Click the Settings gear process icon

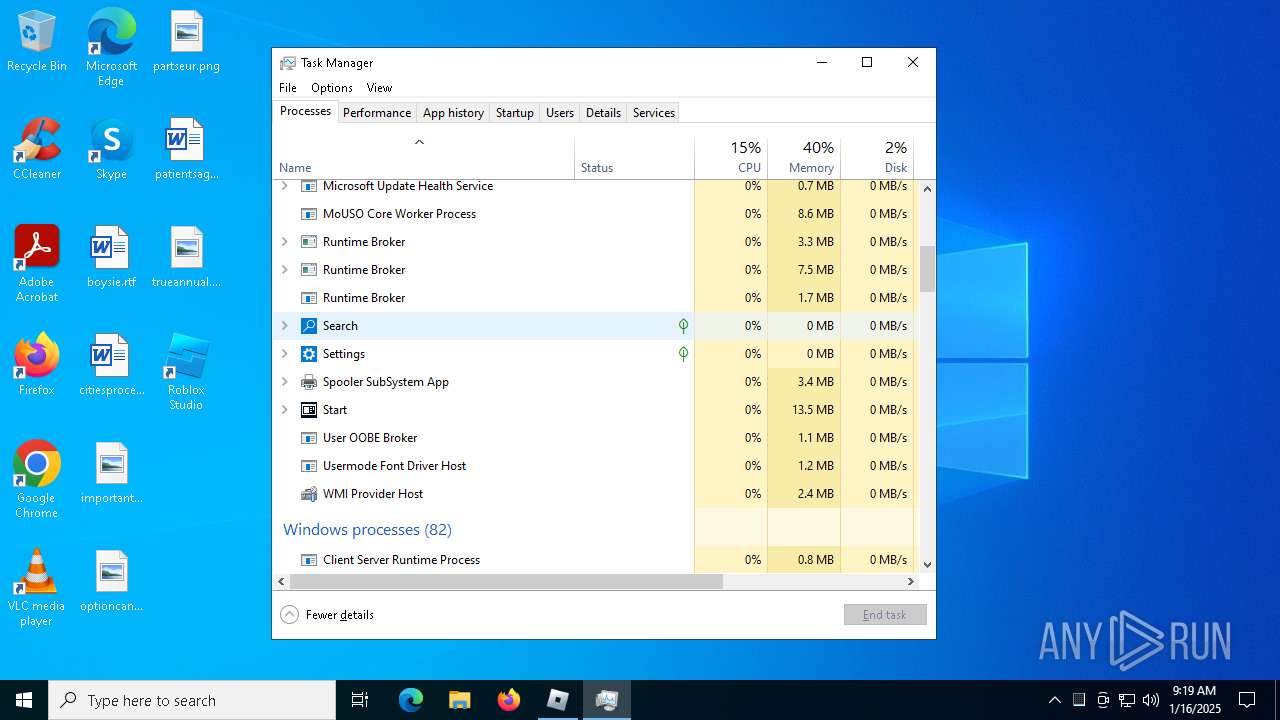pyautogui.click(x=309, y=354)
